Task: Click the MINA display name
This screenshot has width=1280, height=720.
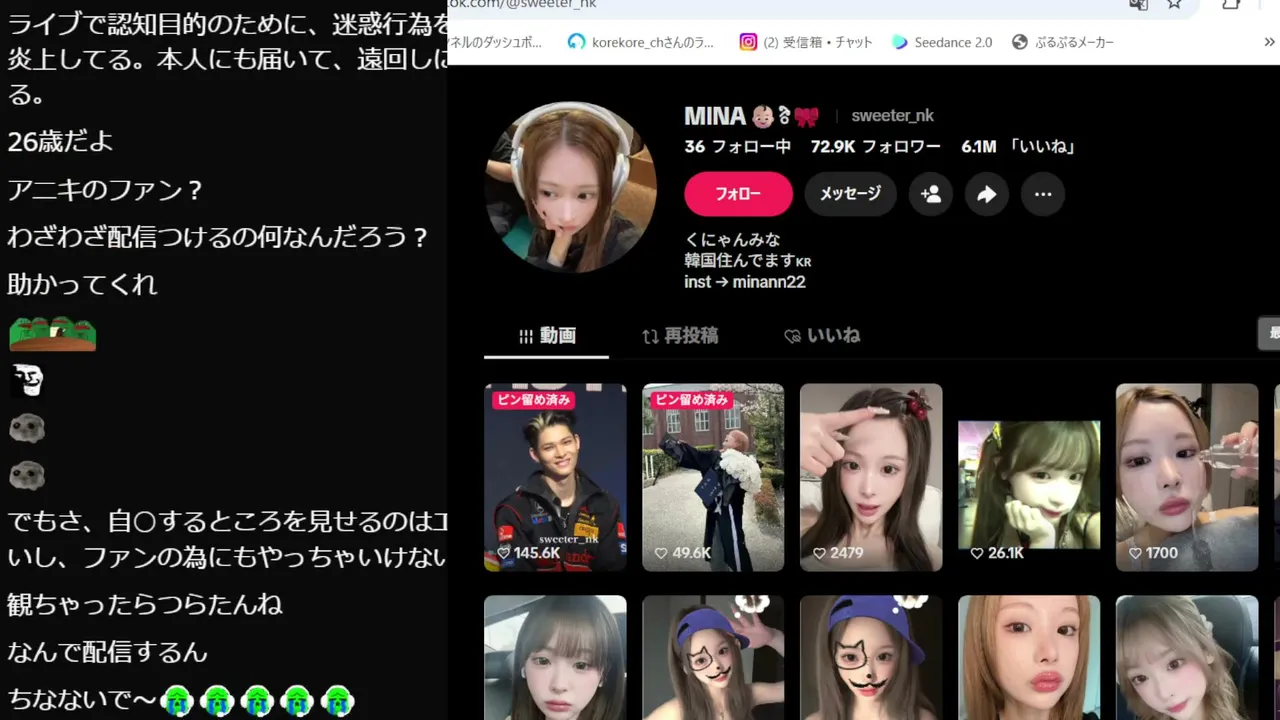Action: 715,116
